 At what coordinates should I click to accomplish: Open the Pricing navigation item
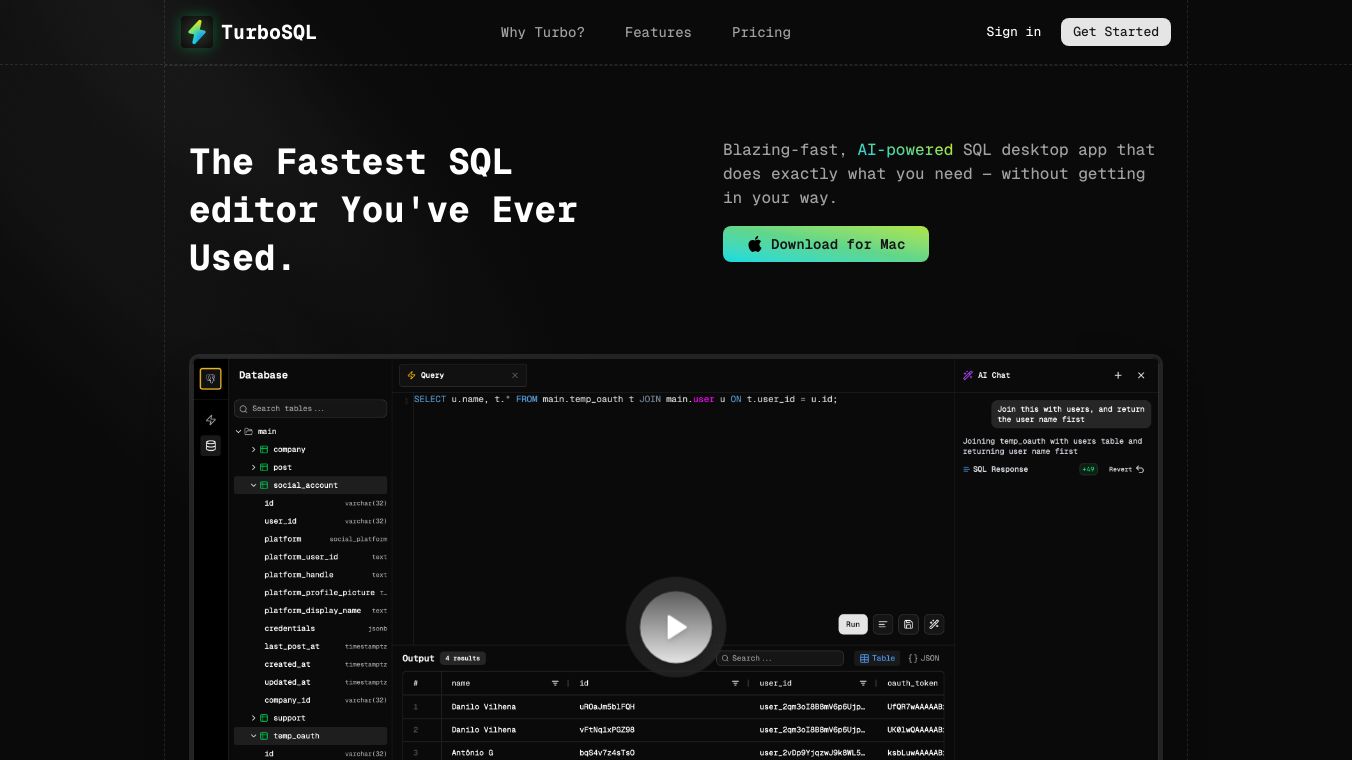[761, 32]
